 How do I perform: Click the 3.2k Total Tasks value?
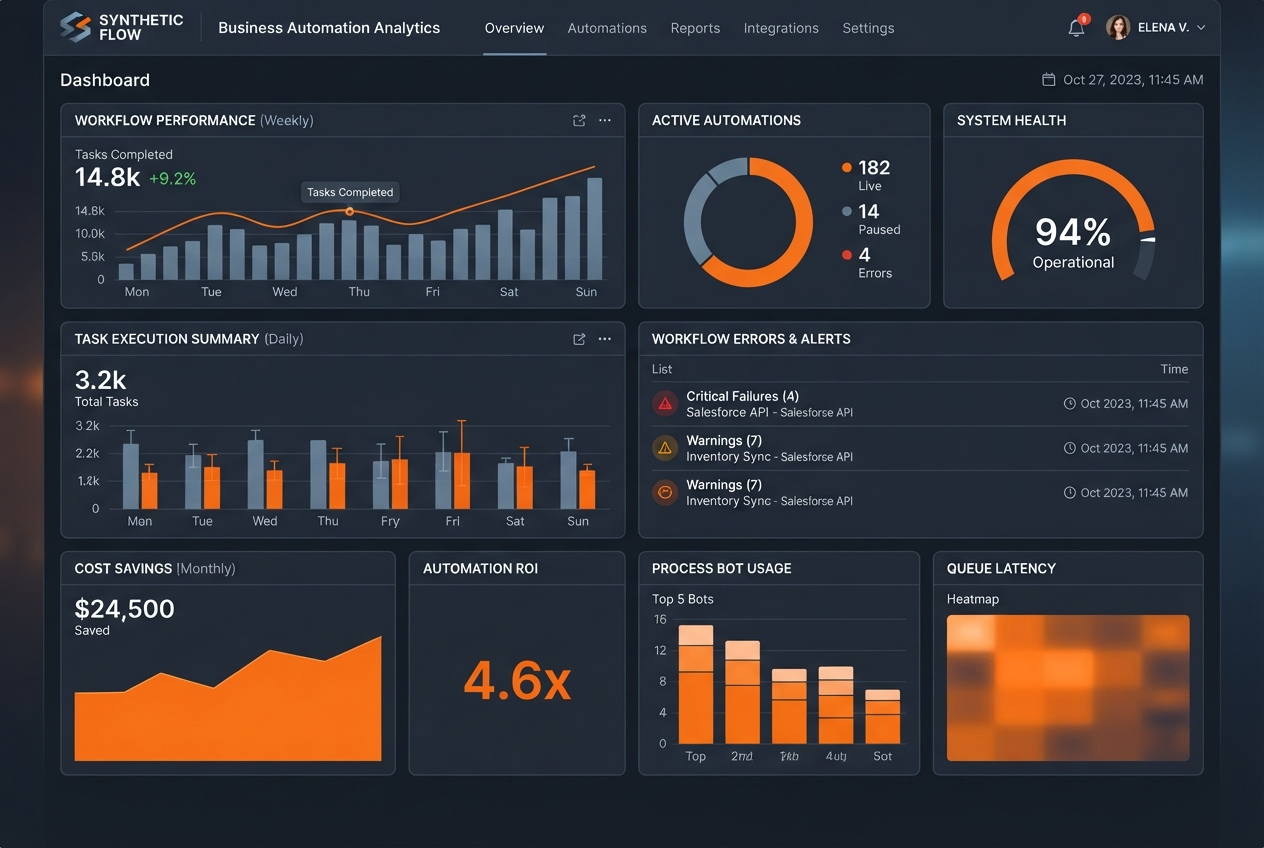100,380
